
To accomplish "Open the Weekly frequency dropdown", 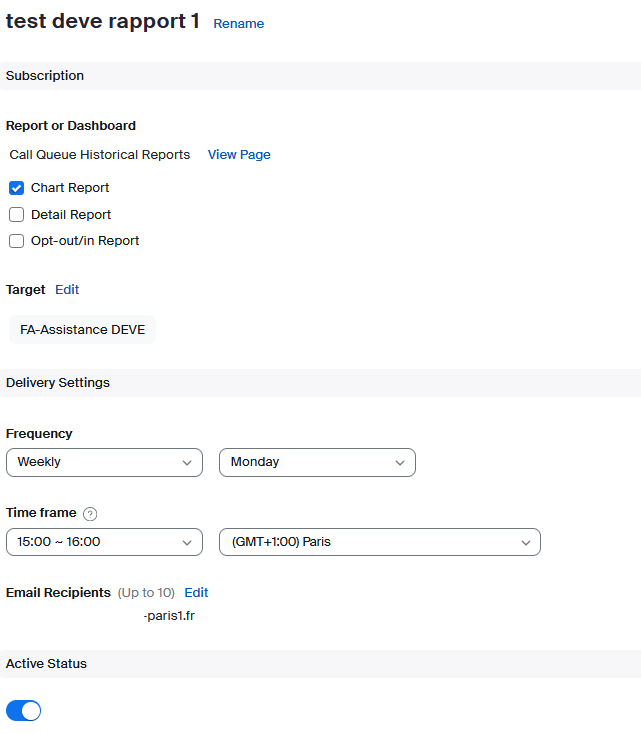I will tap(104, 462).
